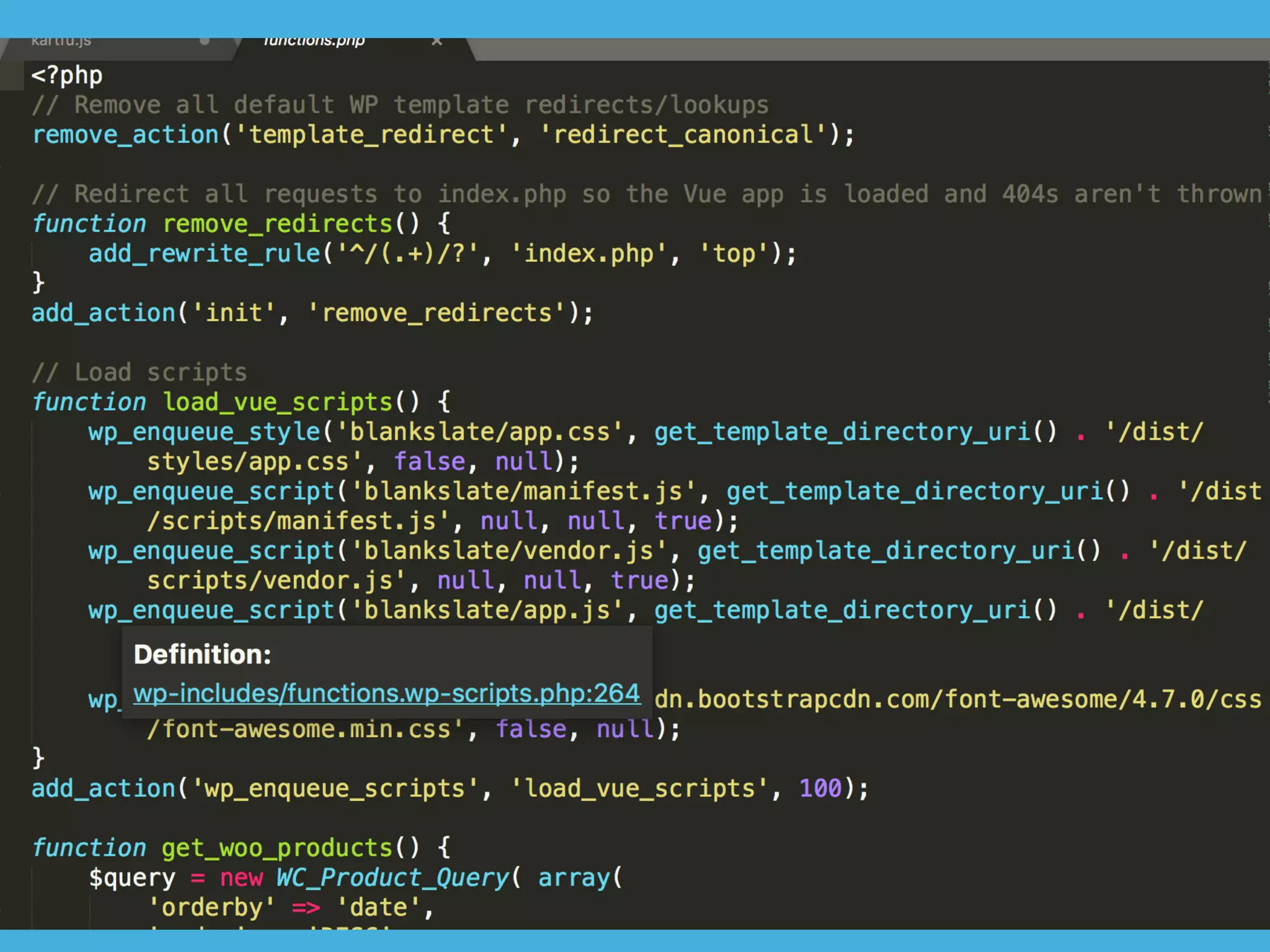Click the number 100 in add_action
Viewport: 1270px width, 952px height.
click(x=820, y=789)
